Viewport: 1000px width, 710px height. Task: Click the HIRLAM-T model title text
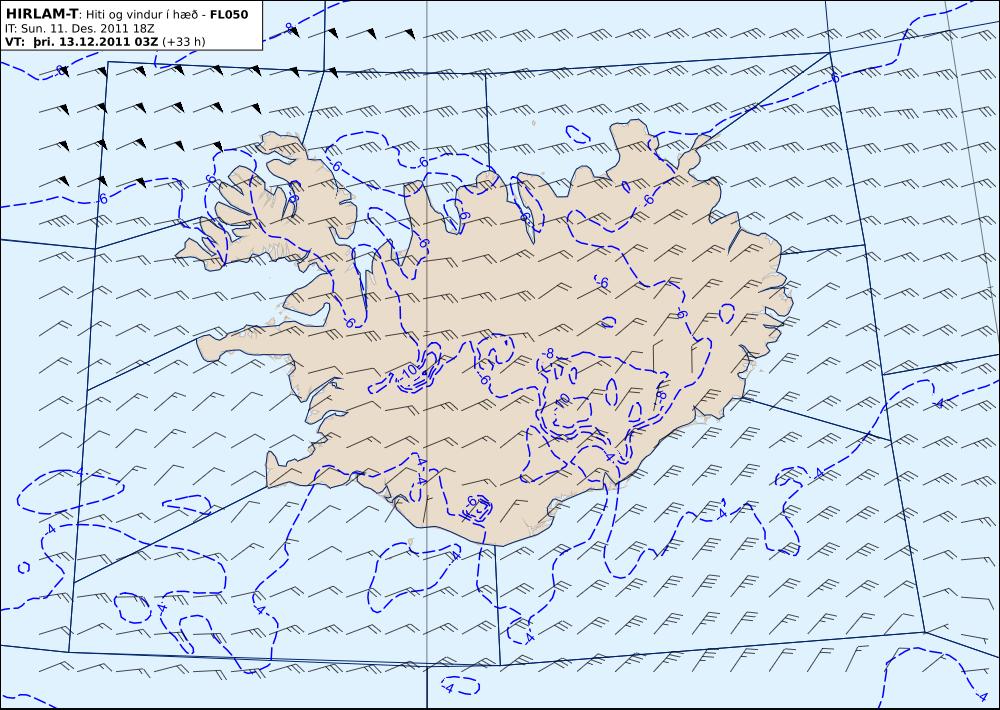pyautogui.click(x=41, y=14)
